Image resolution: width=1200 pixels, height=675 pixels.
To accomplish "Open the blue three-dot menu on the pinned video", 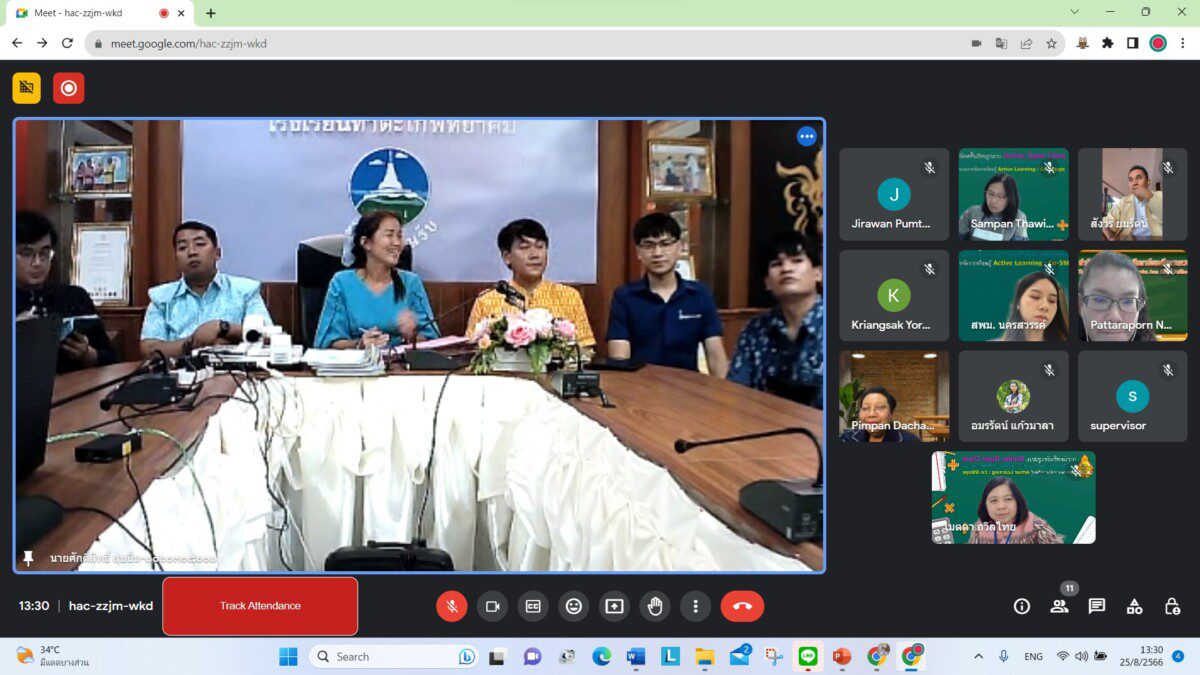I will (806, 137).
